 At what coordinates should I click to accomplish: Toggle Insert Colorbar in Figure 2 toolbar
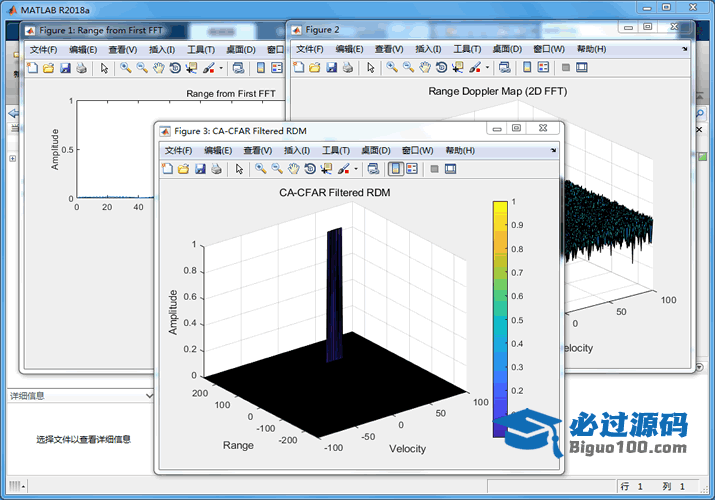(527, 68)
